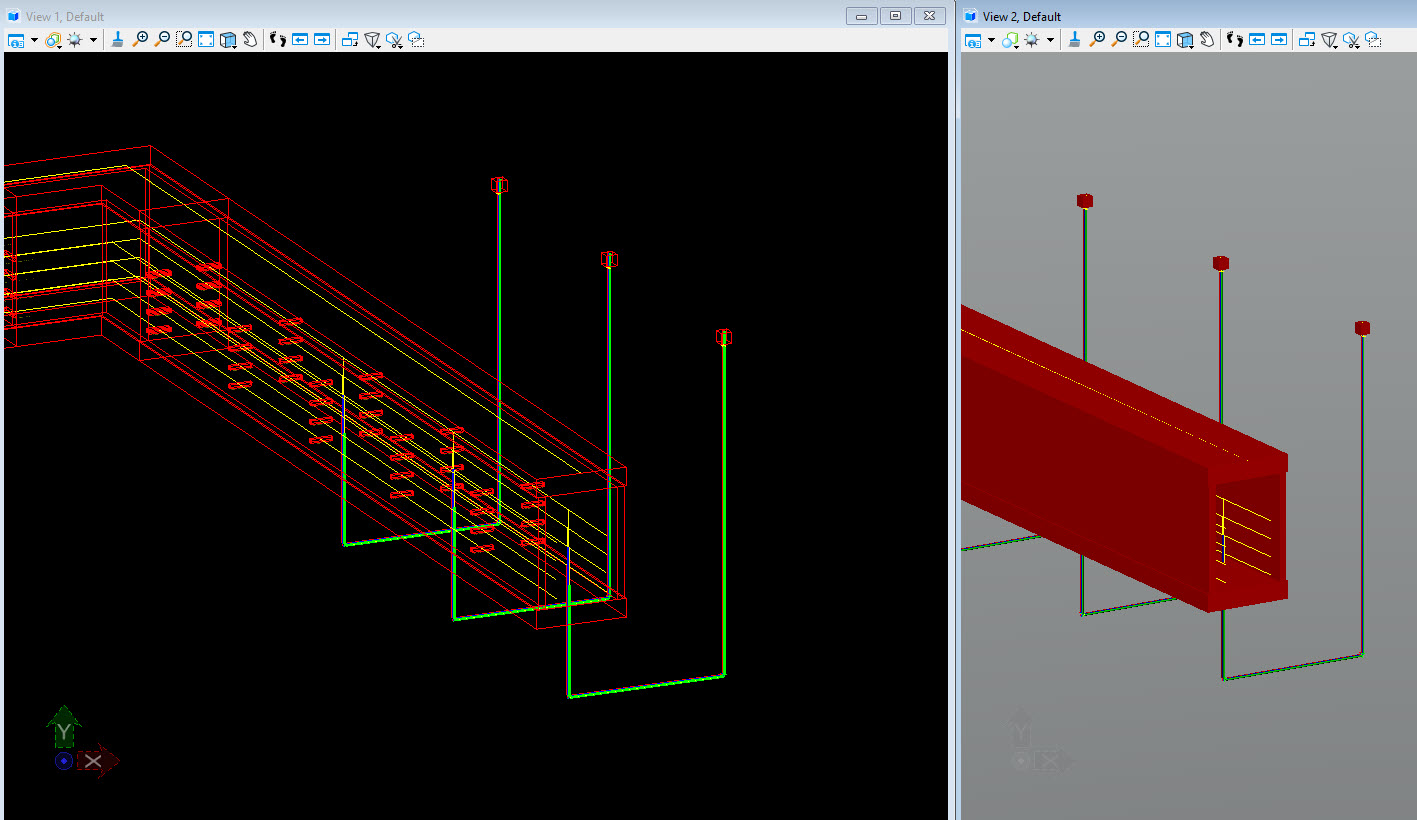The image size is (1417, 820).
Task: Select the Clip Volume scissors tool in View 1
Action: (394, 40)
